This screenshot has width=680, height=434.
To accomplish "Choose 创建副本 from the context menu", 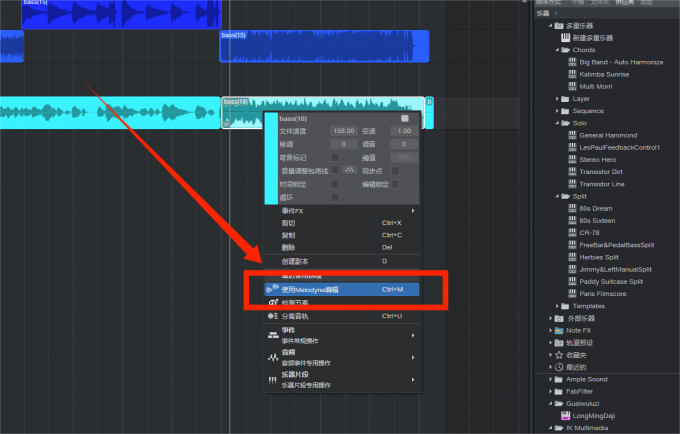I will coord(342,261).
